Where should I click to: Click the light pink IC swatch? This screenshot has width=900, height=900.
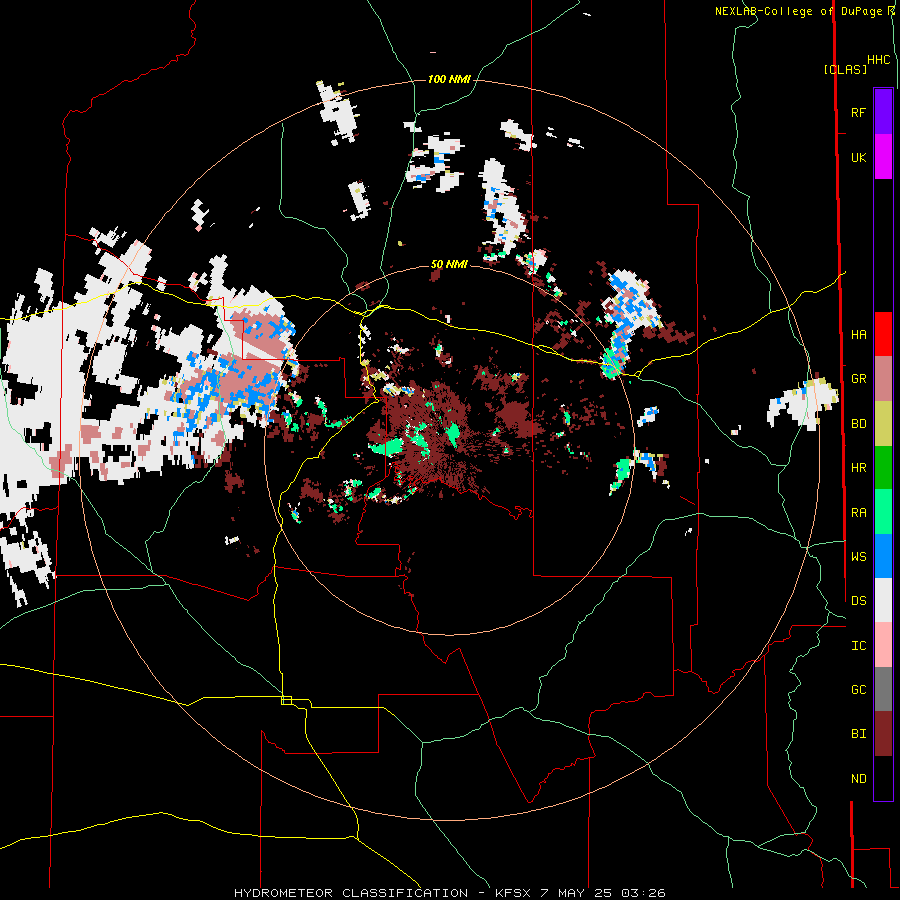[883, 645]
